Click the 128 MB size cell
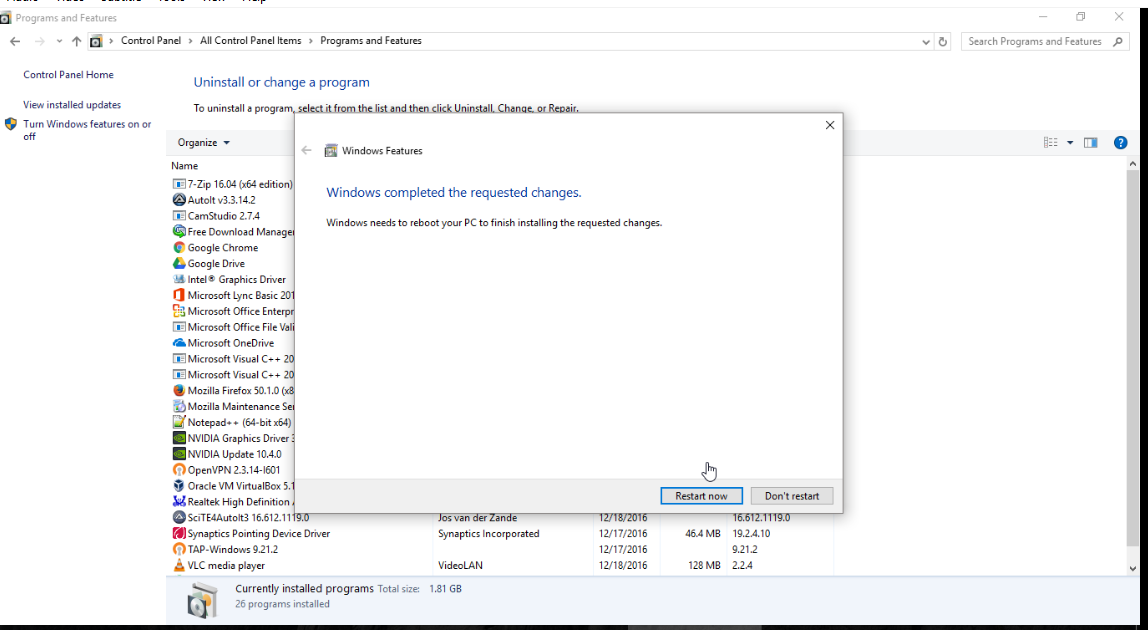 pyautogui.click(x=704, y=566)
